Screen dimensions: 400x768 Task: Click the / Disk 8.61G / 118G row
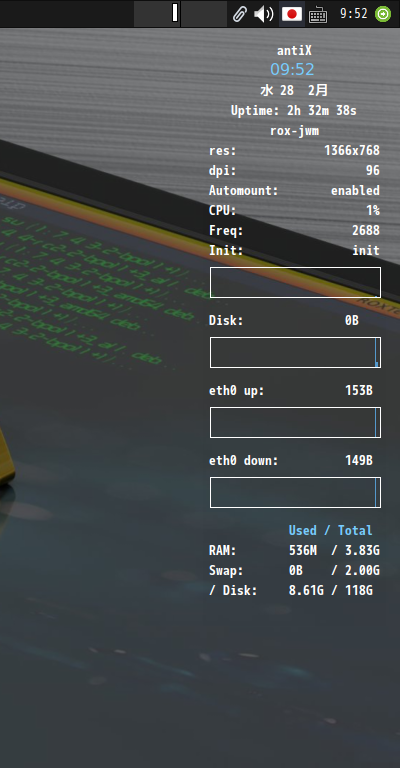291,591
